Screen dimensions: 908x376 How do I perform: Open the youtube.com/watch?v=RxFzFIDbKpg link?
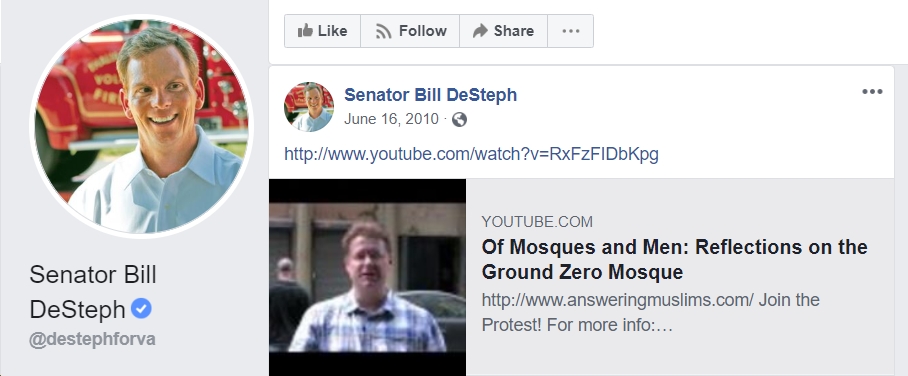pyautogui.click(x=471, y=154)
